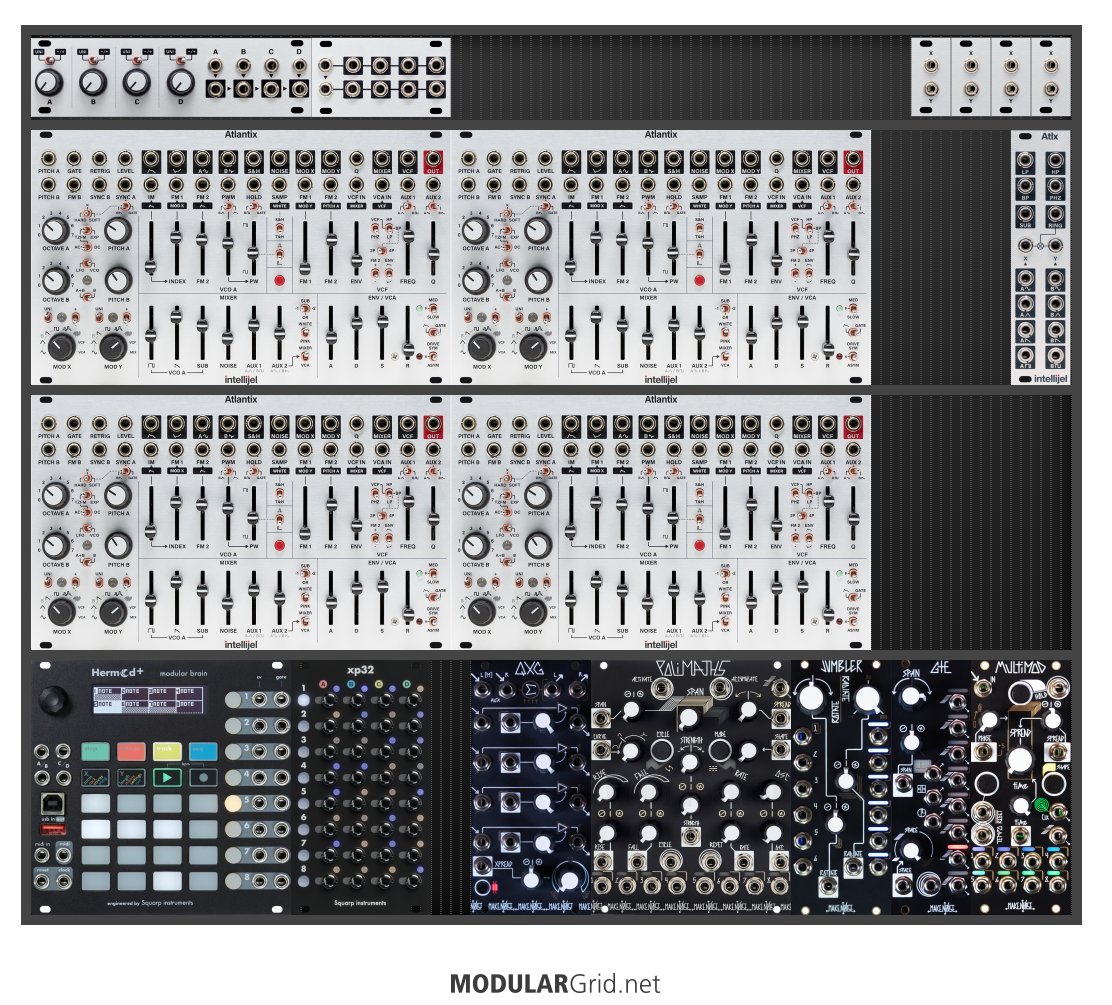Click the track 1 round button on Hermod+
The width and height of the screenshot is (1112, 1005).
pyautogui.click(x=233, y=699)
